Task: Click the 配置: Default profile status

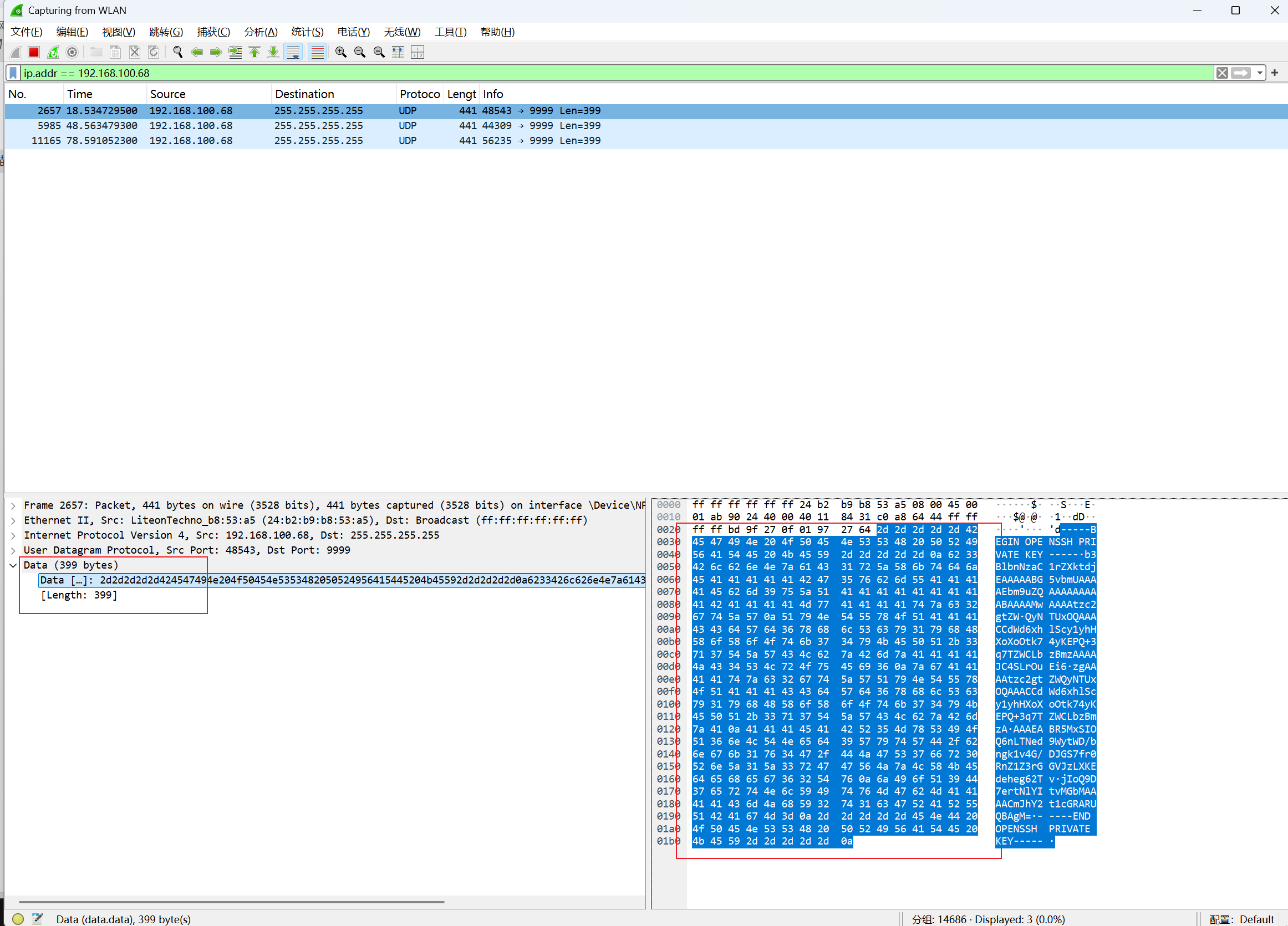Action: click(1242, 919)
